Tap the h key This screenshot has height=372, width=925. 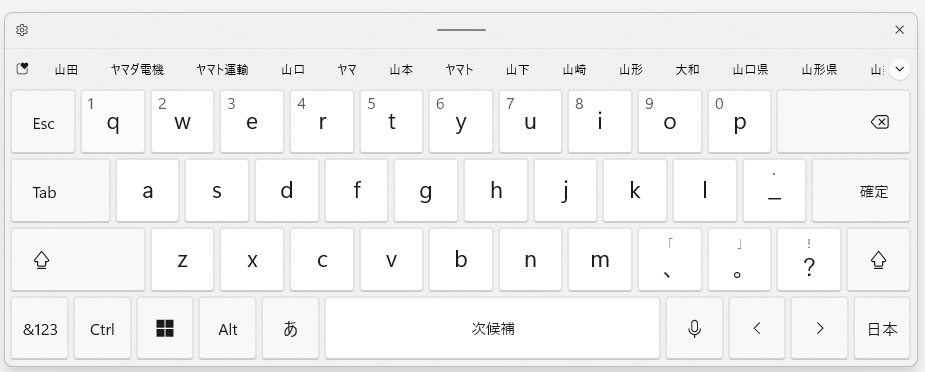coord(496,190)
